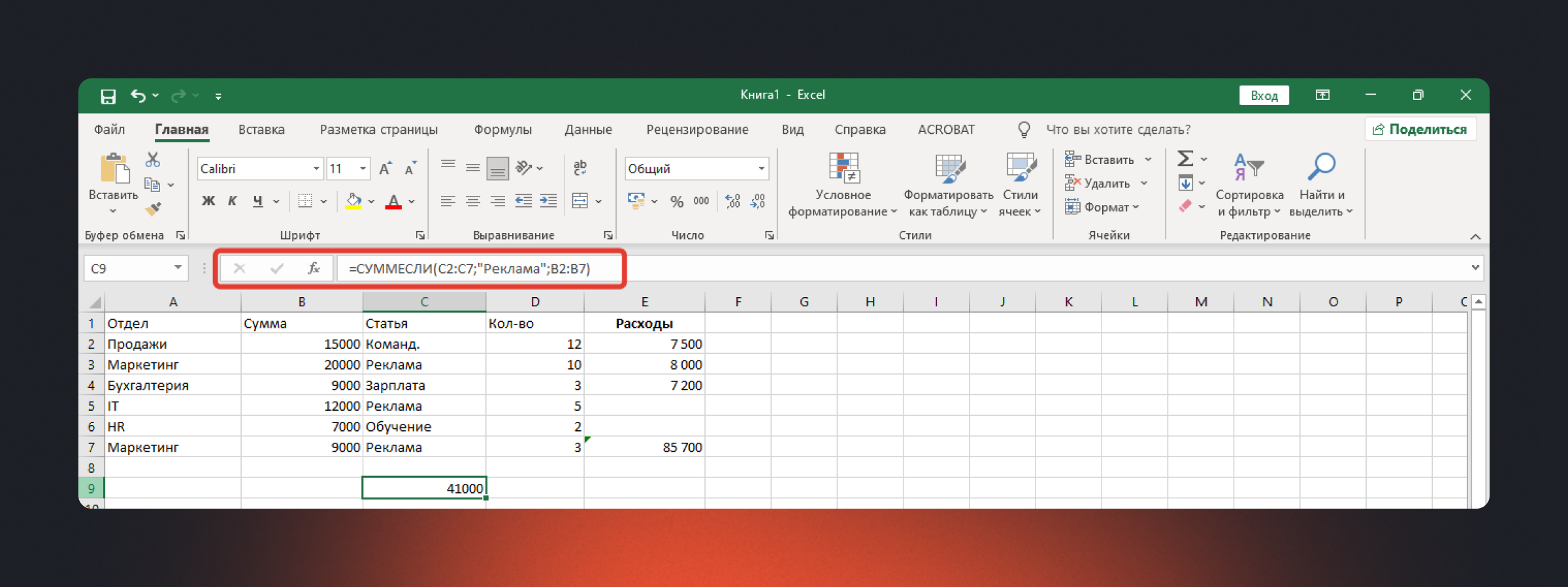Click the AutoSum sigma icon

(x=1185, y=159)
